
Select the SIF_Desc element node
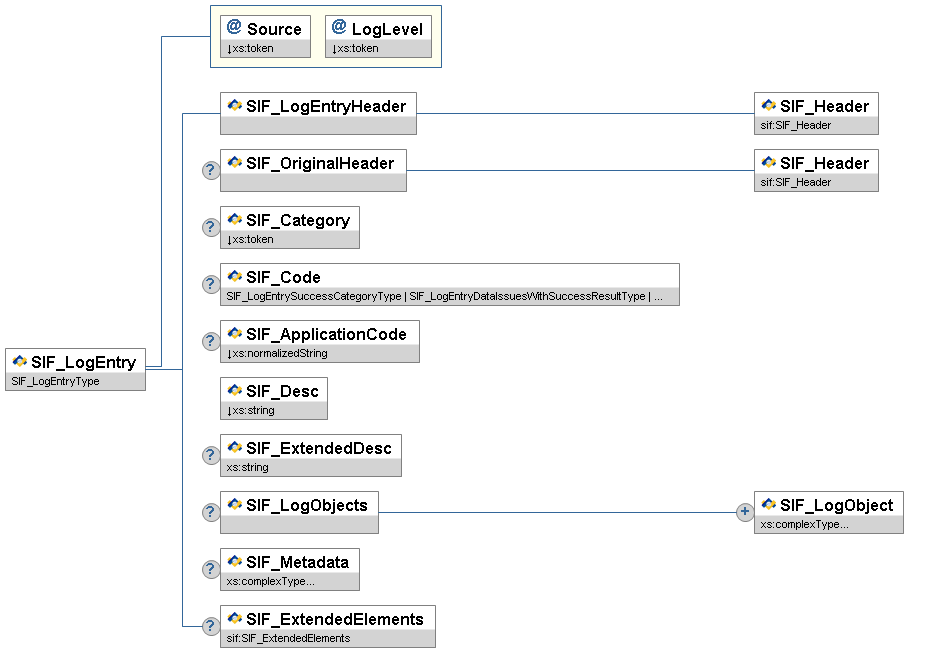tap(274, 391)
